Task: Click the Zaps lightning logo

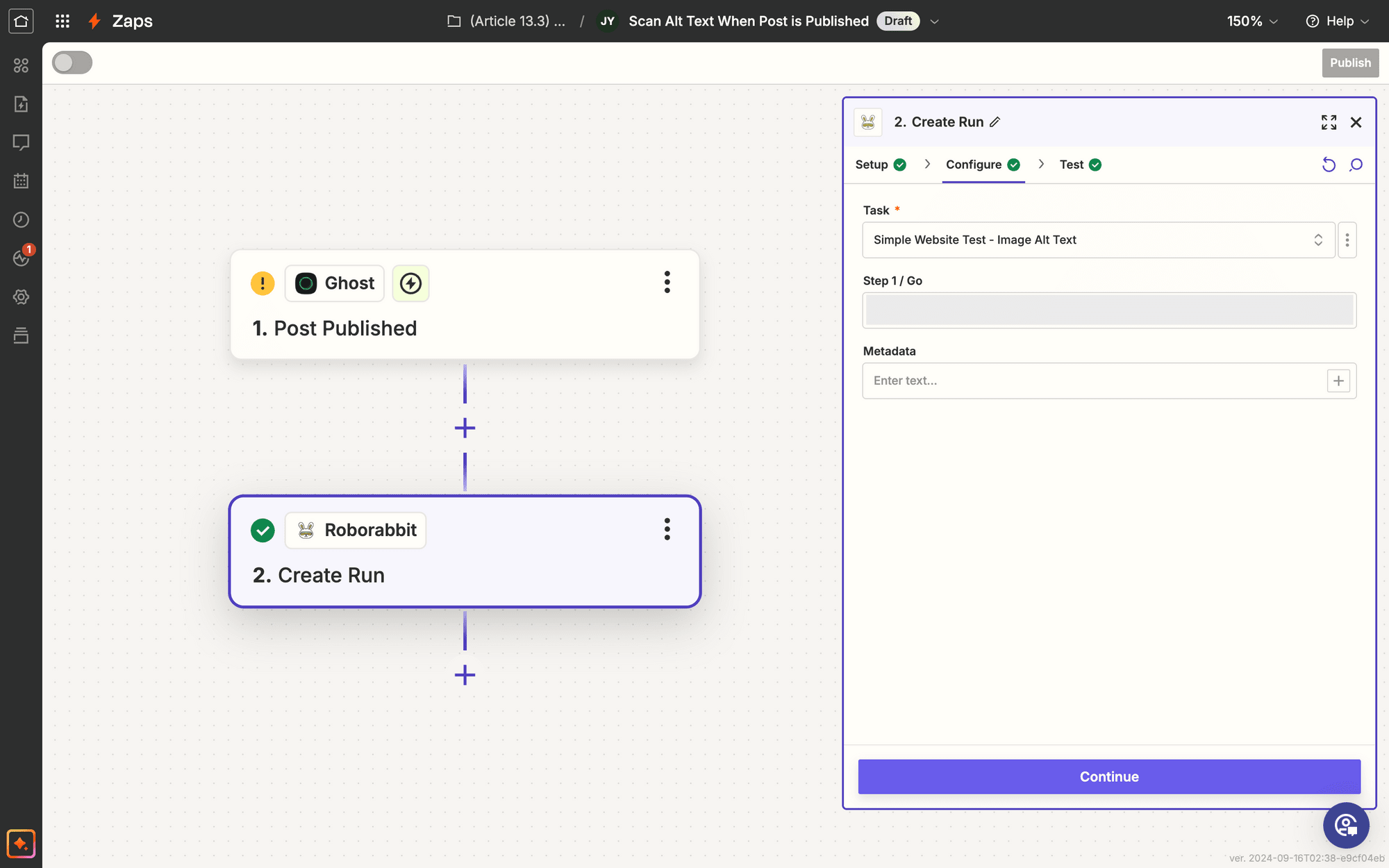Action: point(95,21)
